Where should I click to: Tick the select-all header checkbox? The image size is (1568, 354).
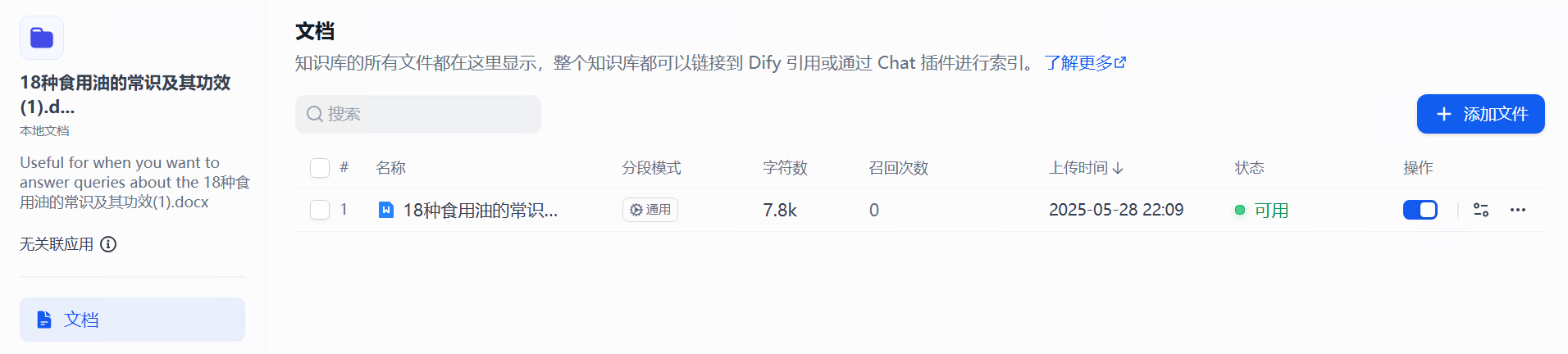click(x=320, y=168)
